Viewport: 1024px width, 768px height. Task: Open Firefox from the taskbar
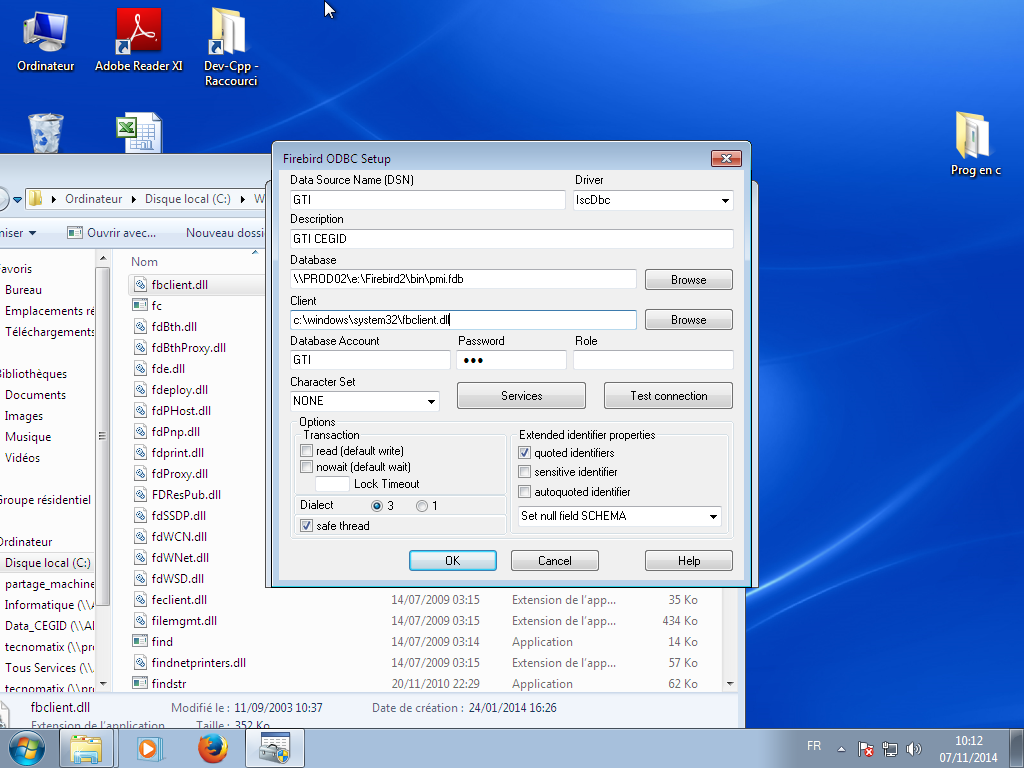pos(213,749)
